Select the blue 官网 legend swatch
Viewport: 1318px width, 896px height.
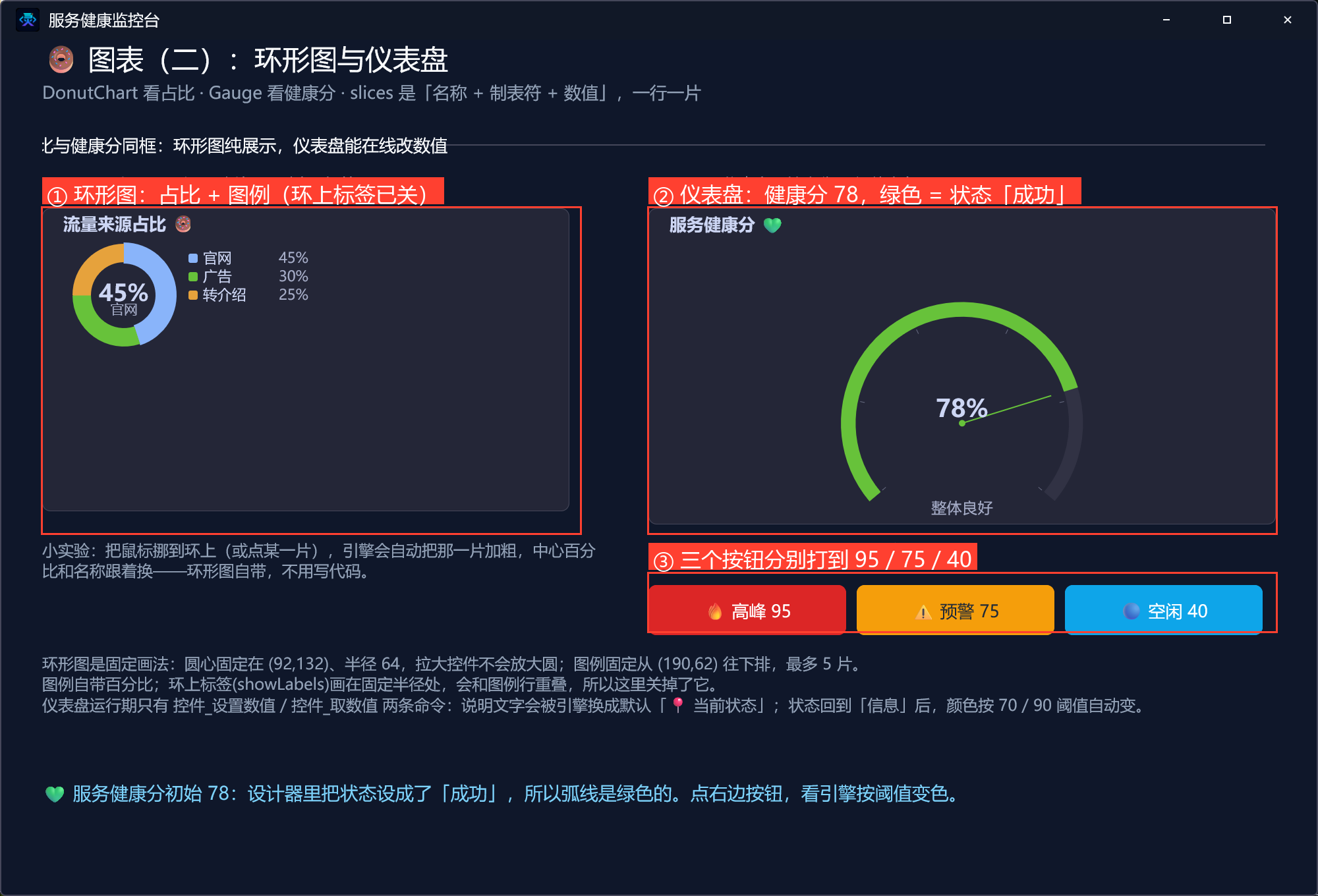pos(193,258)
